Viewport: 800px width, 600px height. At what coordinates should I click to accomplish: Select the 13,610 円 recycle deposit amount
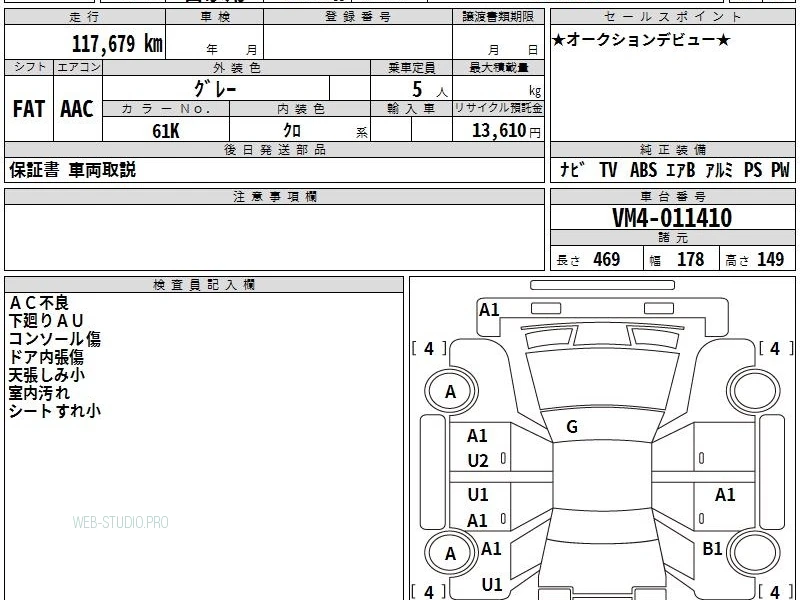(506, 131)
